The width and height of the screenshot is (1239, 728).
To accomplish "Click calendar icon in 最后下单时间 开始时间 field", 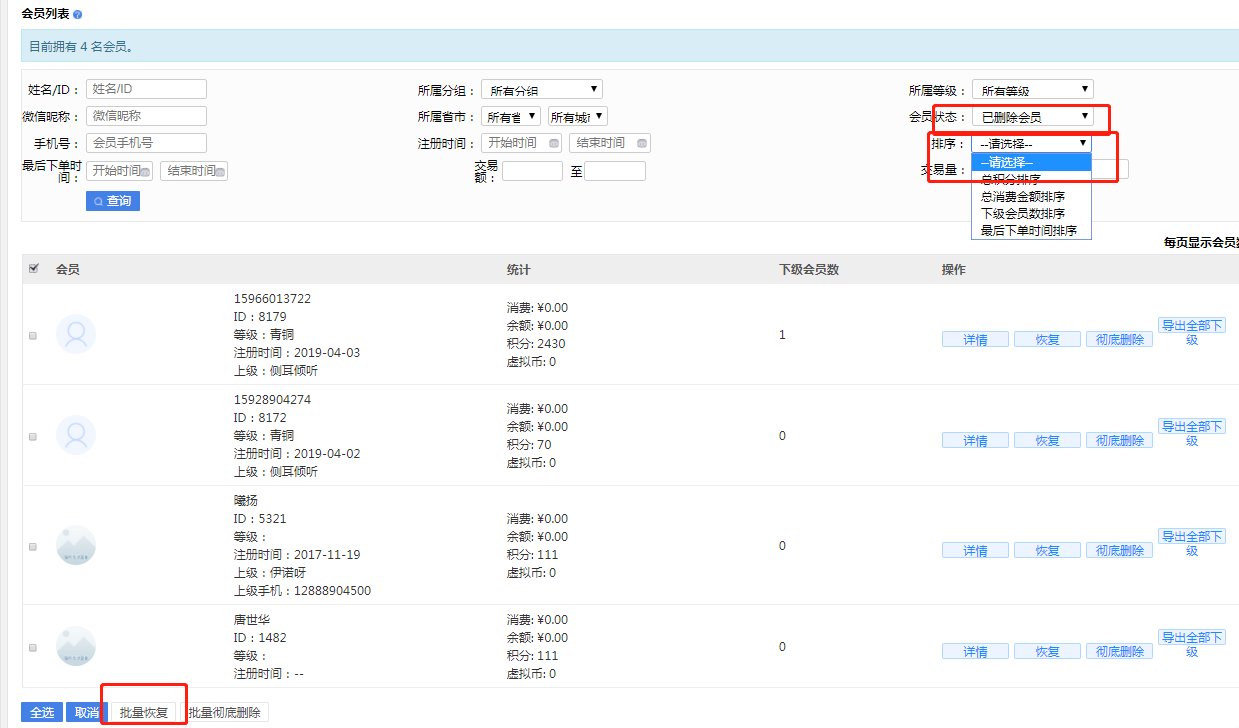I will pyautogui.click(x=146, y=172).
